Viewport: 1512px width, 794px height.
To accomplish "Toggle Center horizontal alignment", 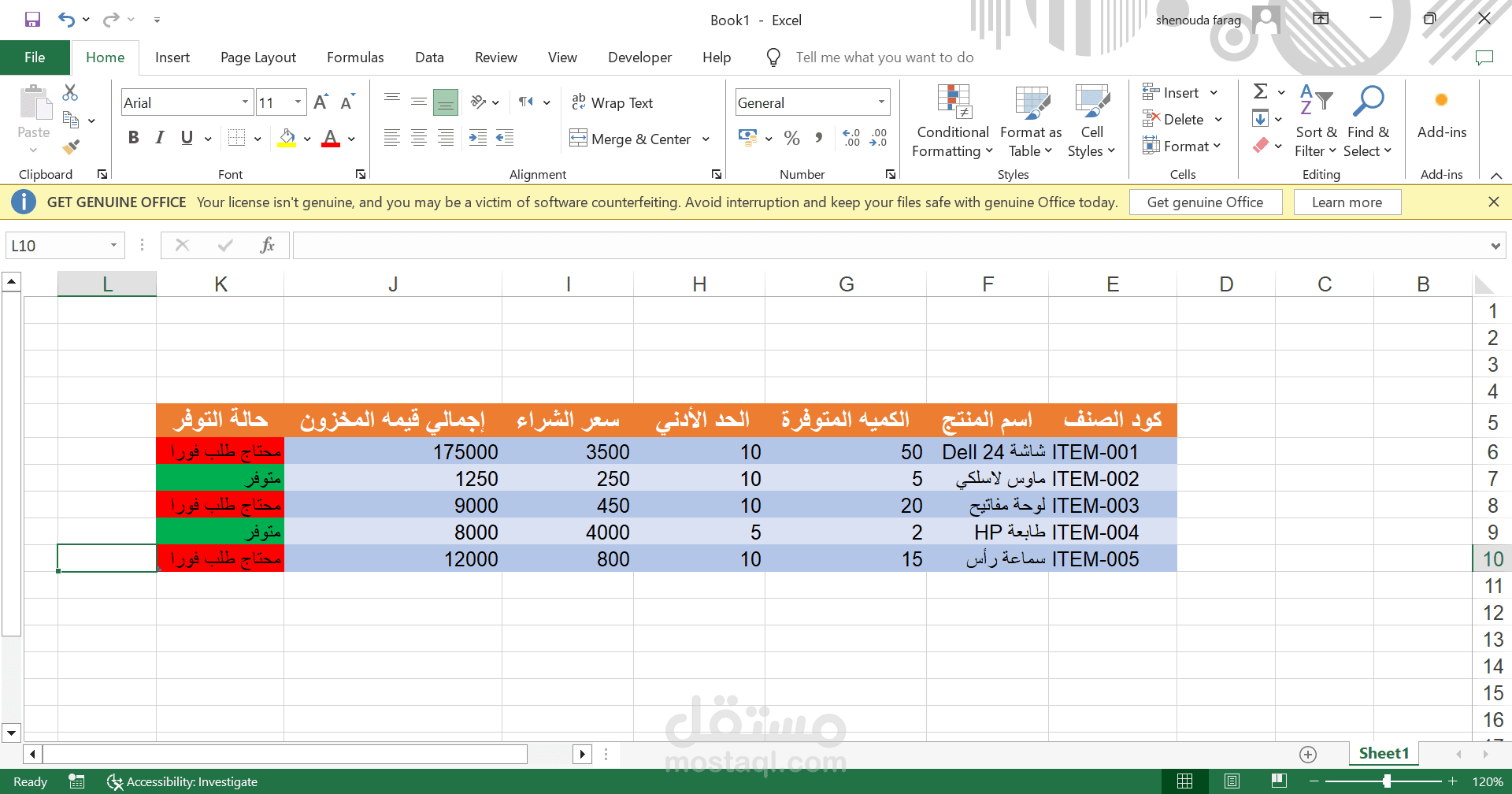I will point(419,139).
